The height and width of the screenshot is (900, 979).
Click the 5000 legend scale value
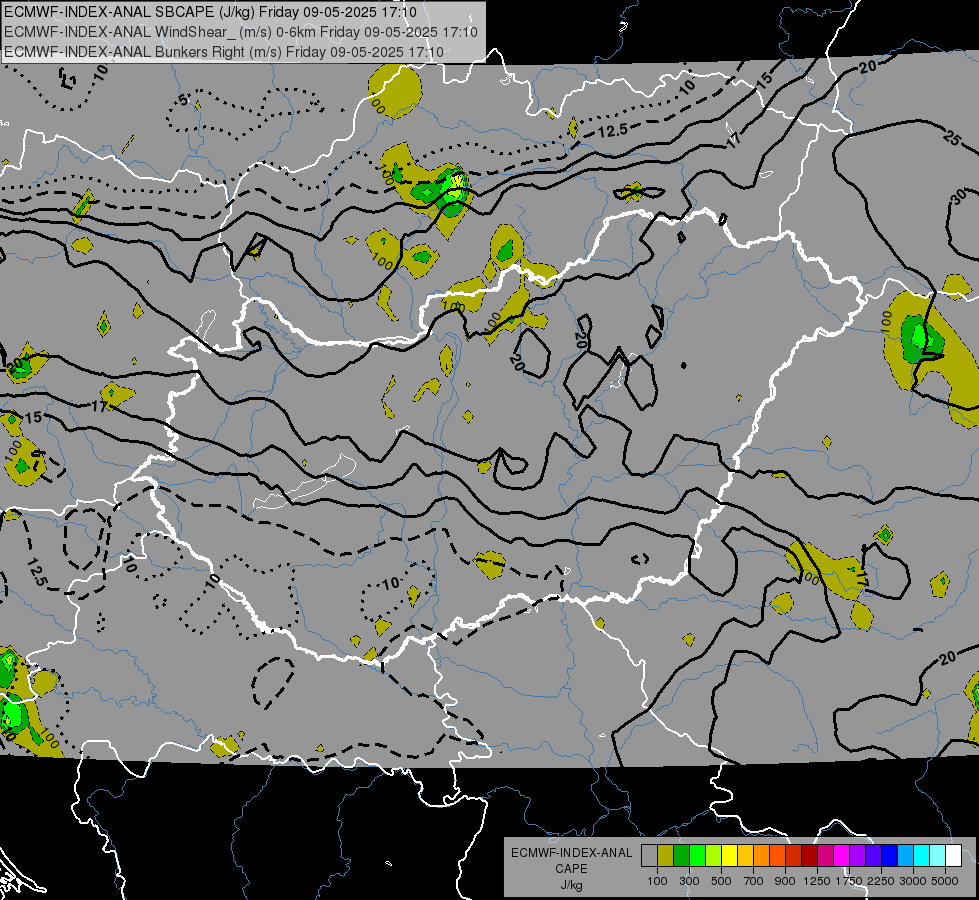[945, 881]
